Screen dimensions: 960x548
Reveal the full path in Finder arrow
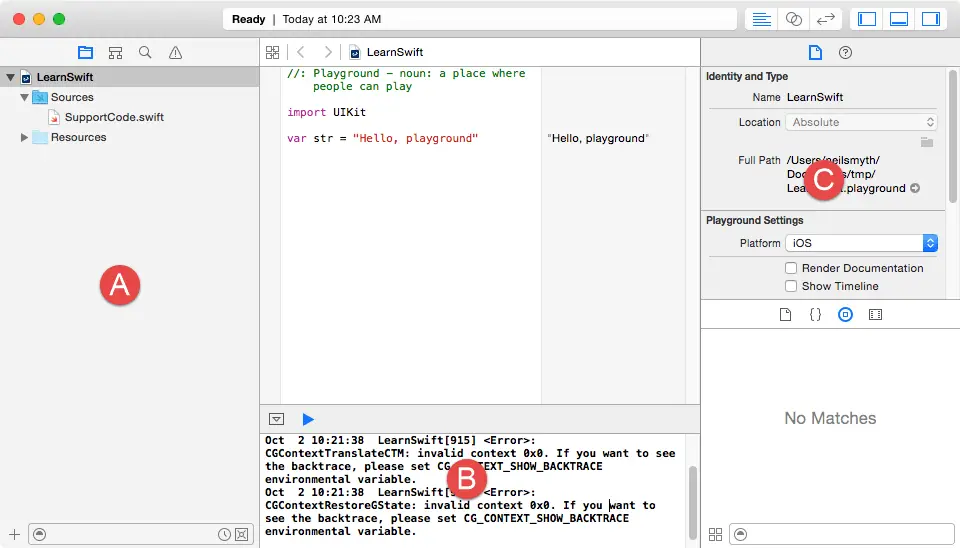pos(915,188)
